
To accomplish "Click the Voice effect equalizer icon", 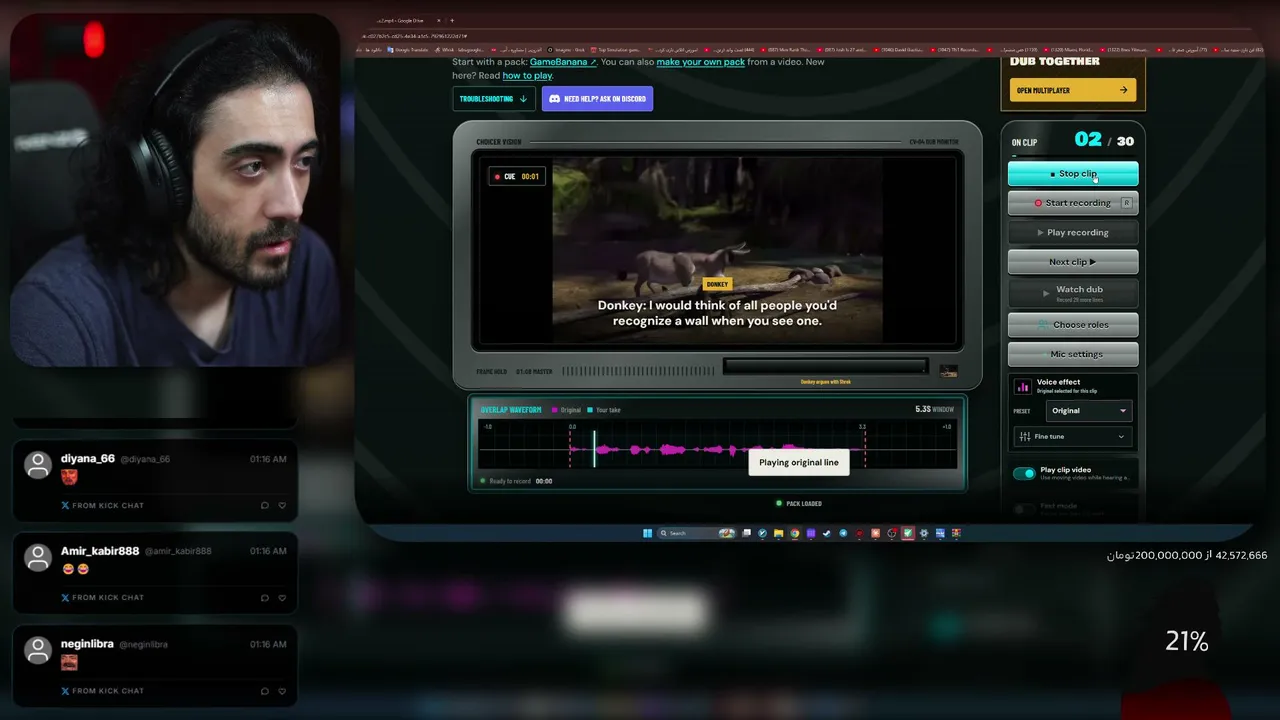I will [x=1023, y=386].
